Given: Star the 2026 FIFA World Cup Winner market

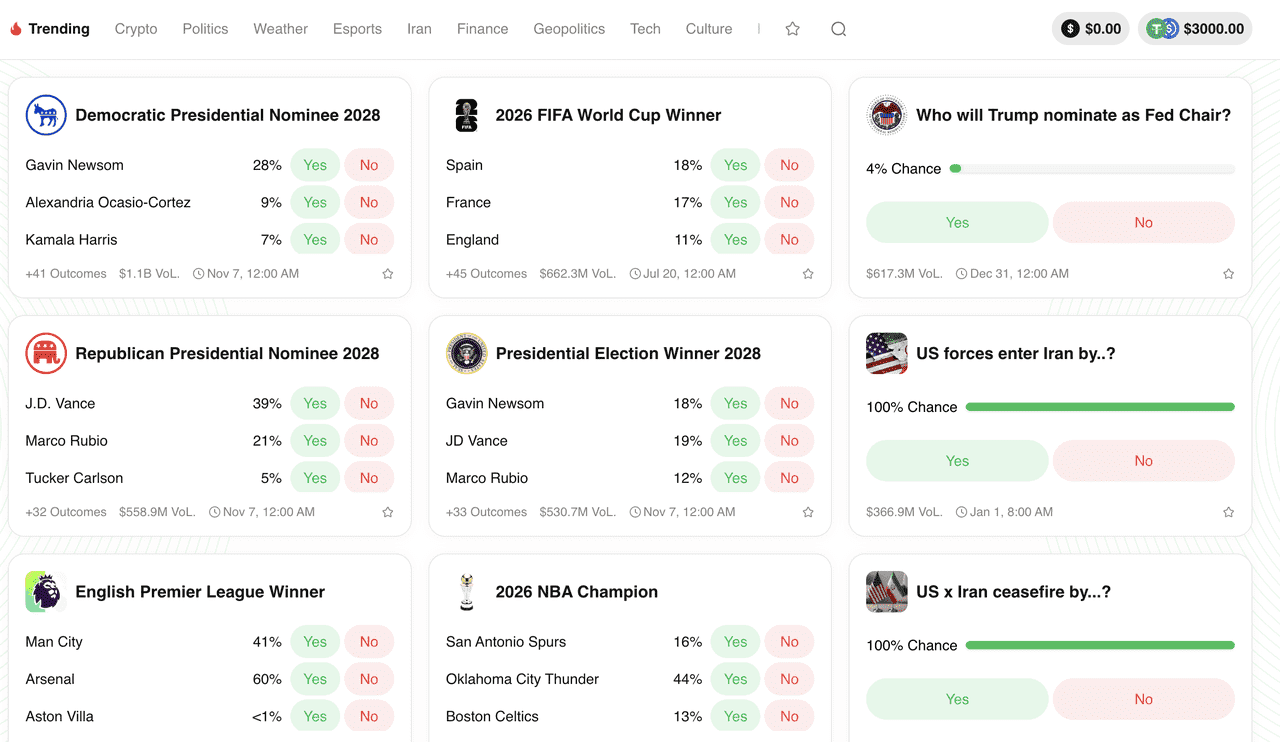Looking at the screenshot, I should click(x=808, y=274).
